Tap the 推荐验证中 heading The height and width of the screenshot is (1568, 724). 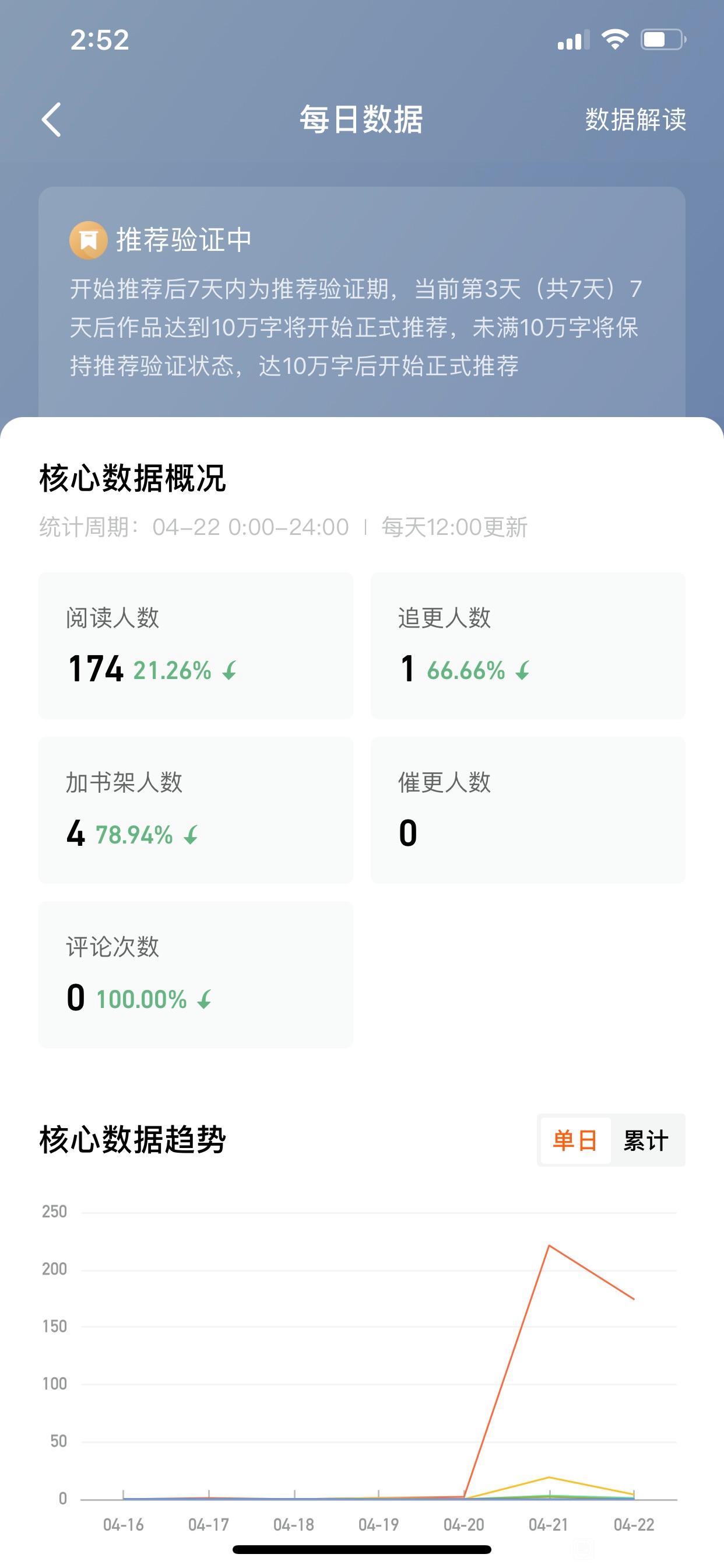coord(183,239)
